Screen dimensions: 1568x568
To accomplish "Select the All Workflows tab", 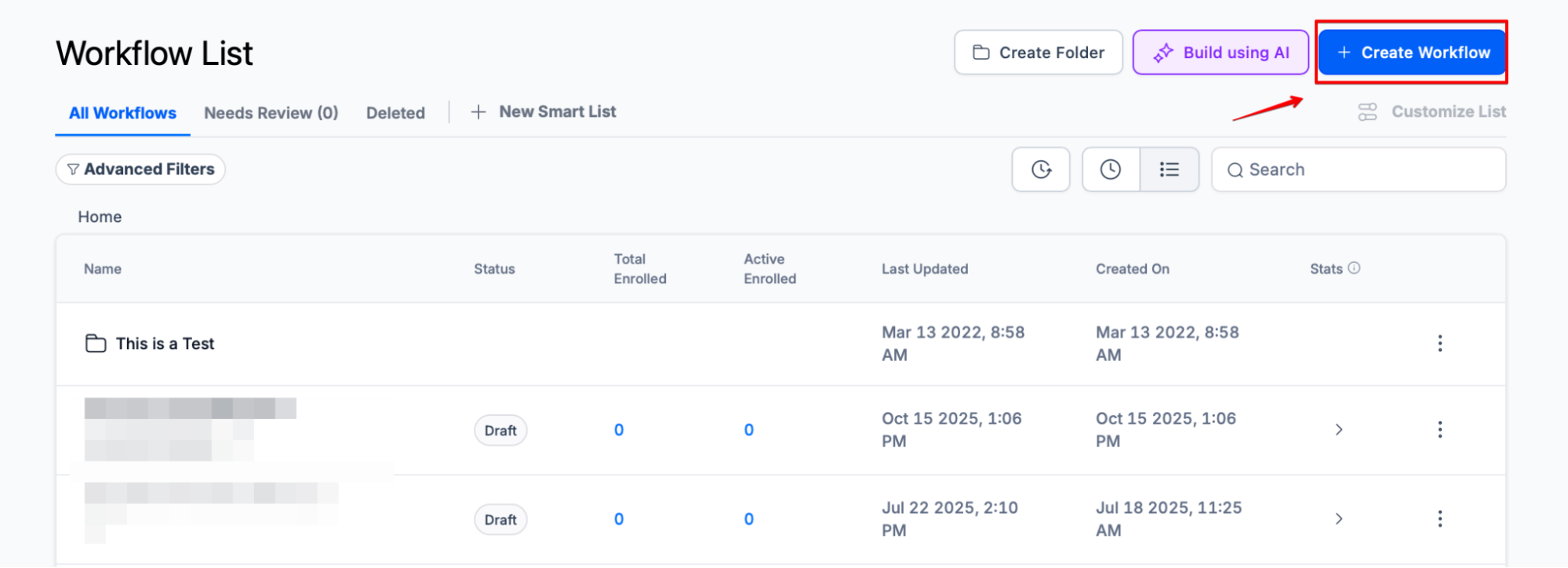I will click(122, 113).
